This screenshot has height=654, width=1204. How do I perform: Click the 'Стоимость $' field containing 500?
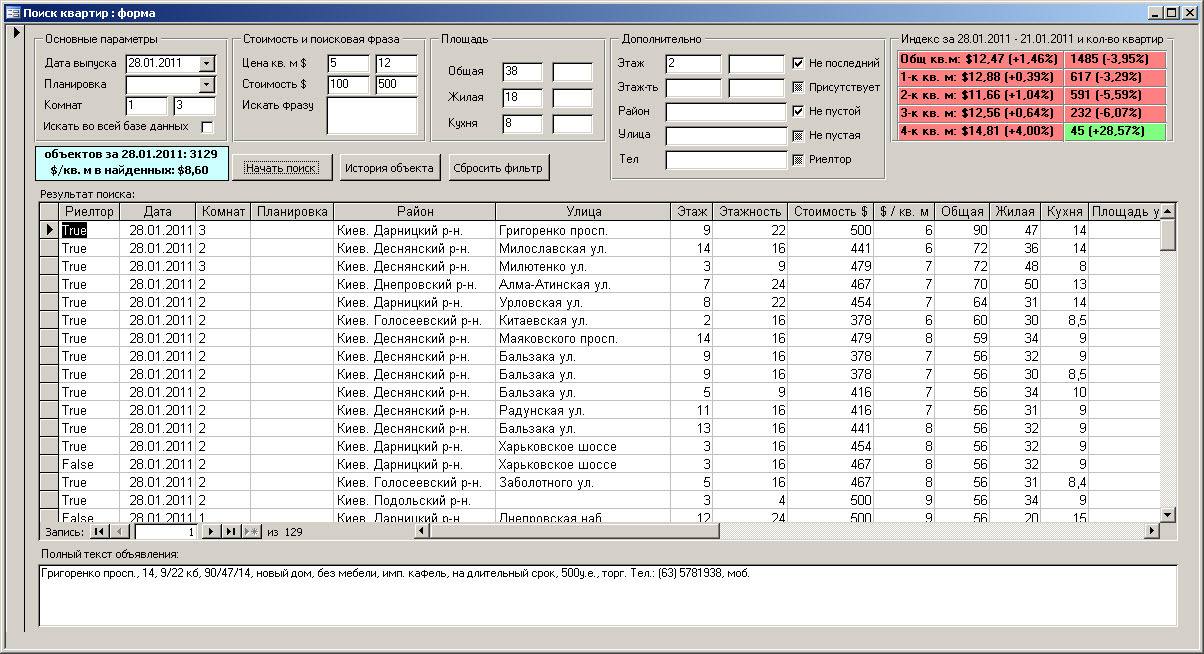tap(396, 84)
